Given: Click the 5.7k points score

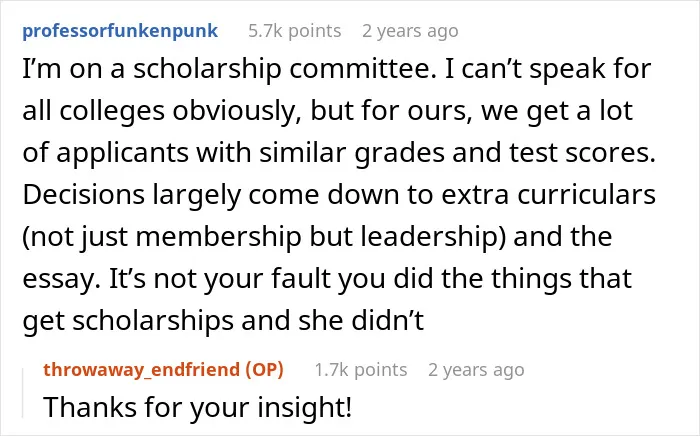Looking at the screenshot, I should point(295,31).
